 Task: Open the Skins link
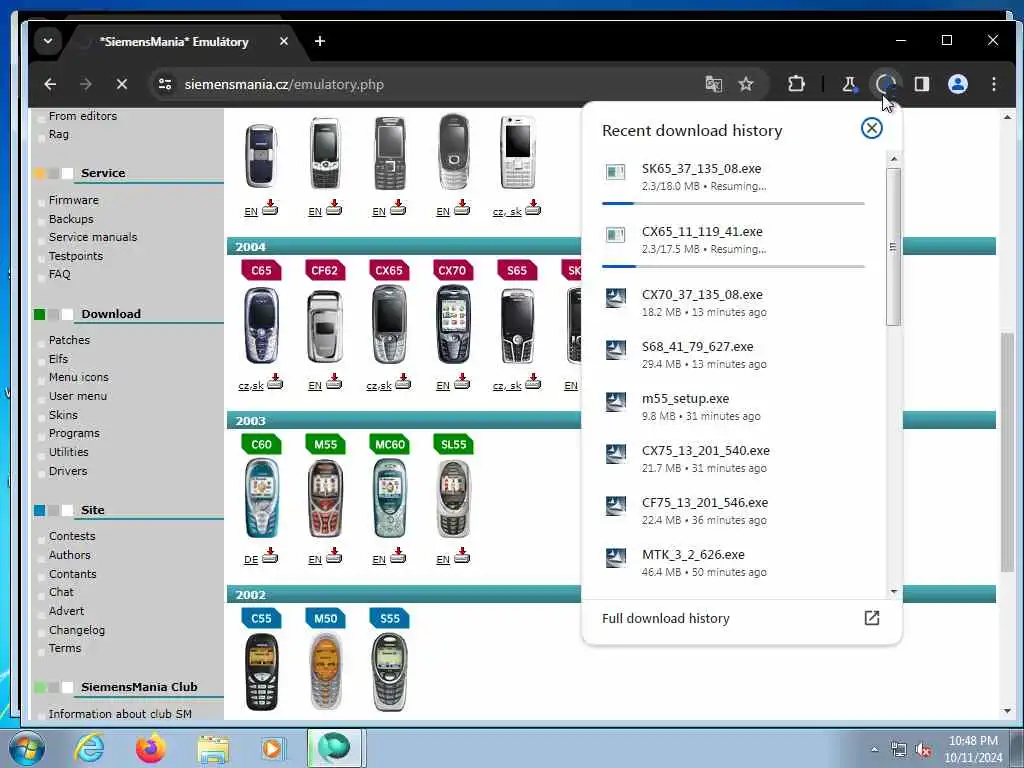(x=63, y=415)
